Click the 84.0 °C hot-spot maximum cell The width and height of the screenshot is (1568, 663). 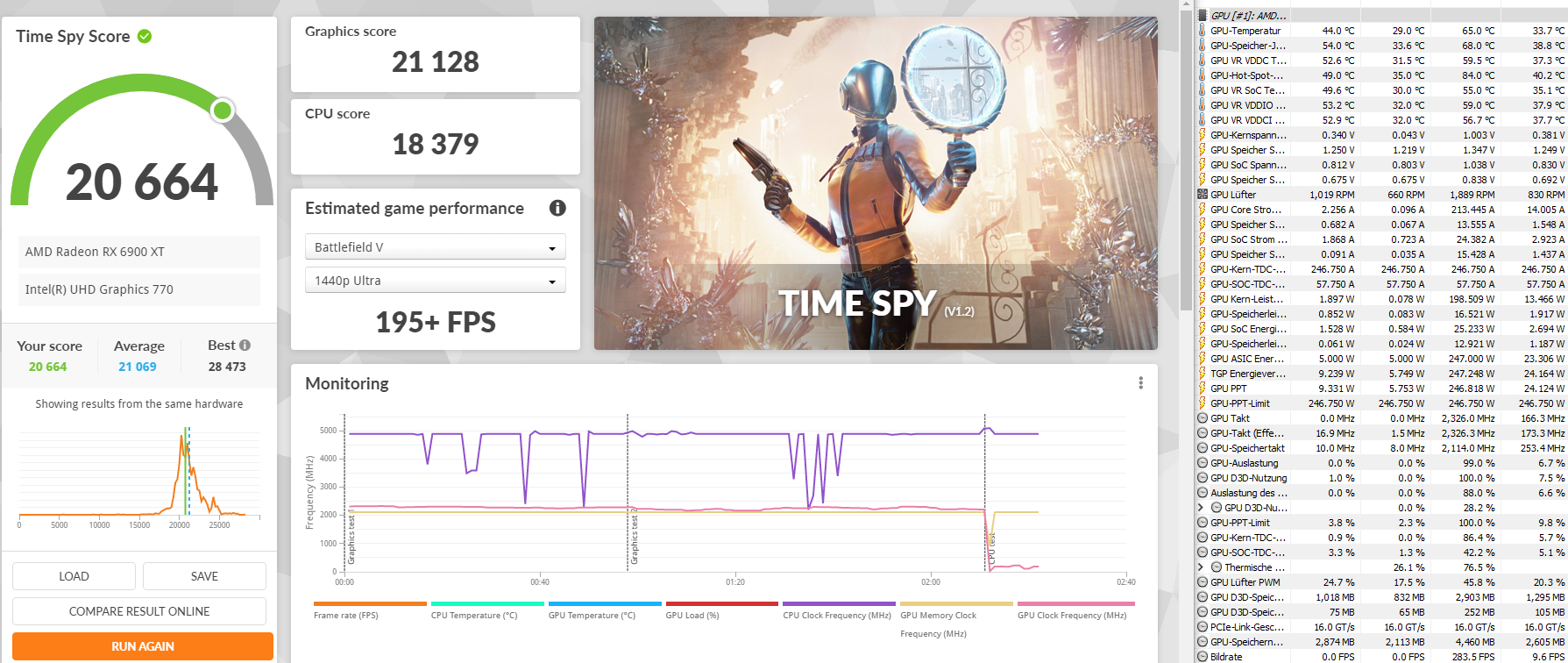click(1478, 75)
